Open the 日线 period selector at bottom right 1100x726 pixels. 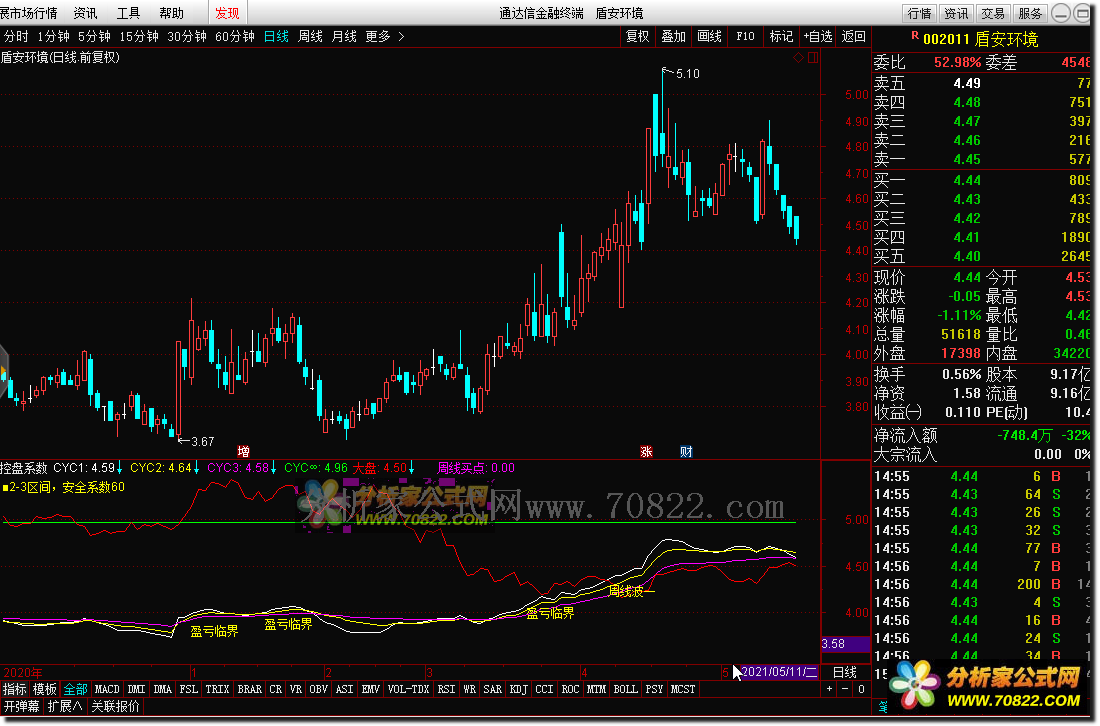pos(845,672)
